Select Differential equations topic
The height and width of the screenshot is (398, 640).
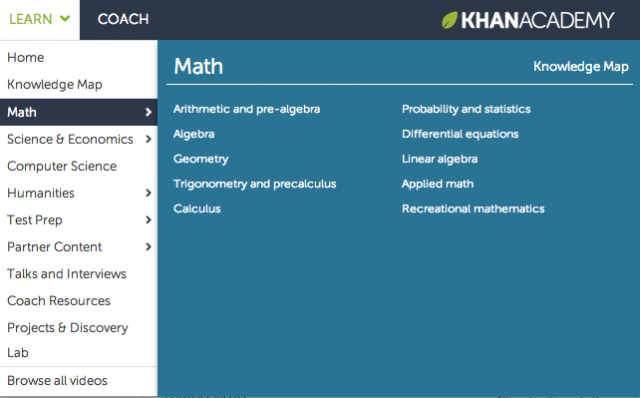(x=460, y=134)
